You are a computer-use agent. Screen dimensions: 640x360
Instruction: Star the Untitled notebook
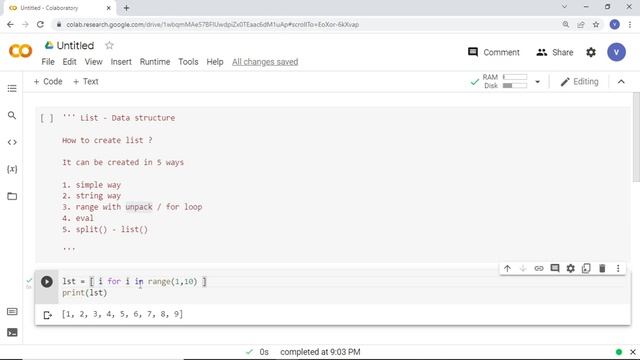109,45
